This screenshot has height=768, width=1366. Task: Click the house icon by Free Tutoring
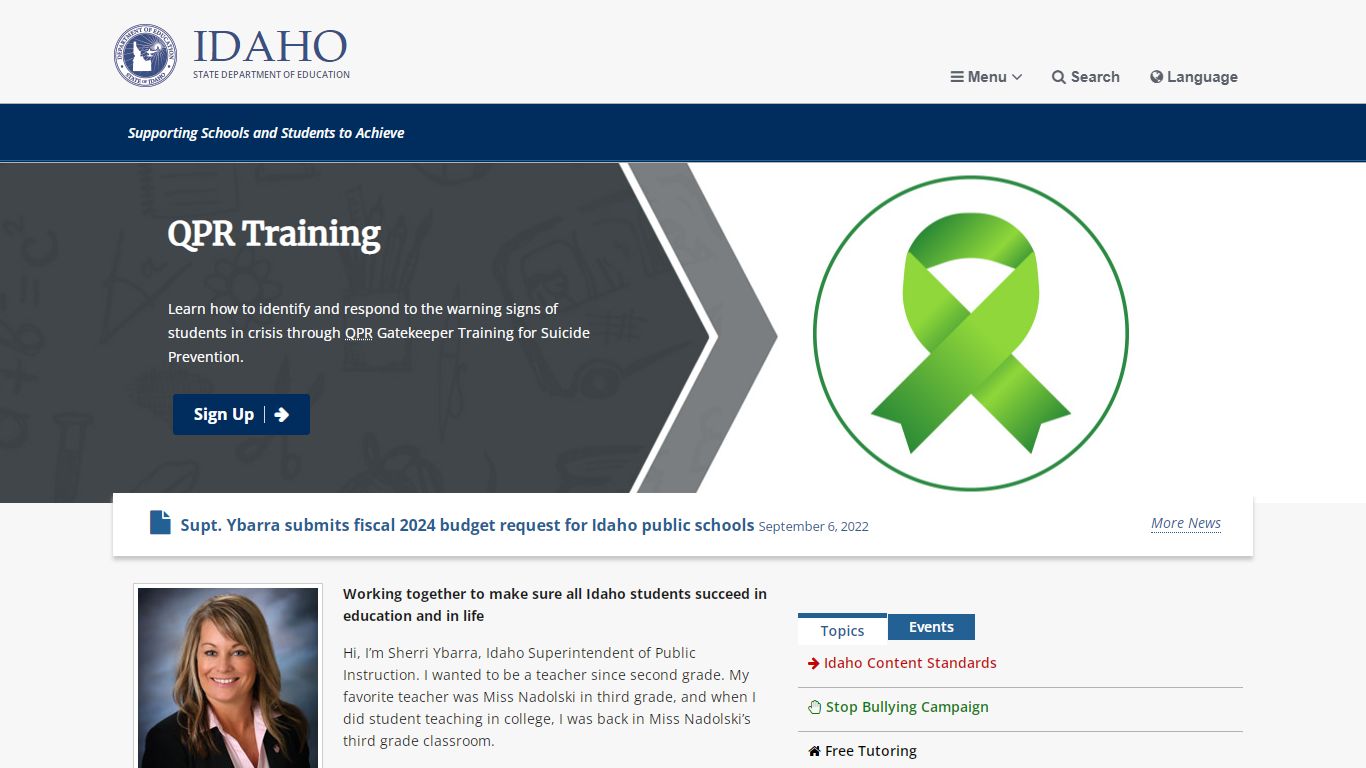(x=814, y=751)
